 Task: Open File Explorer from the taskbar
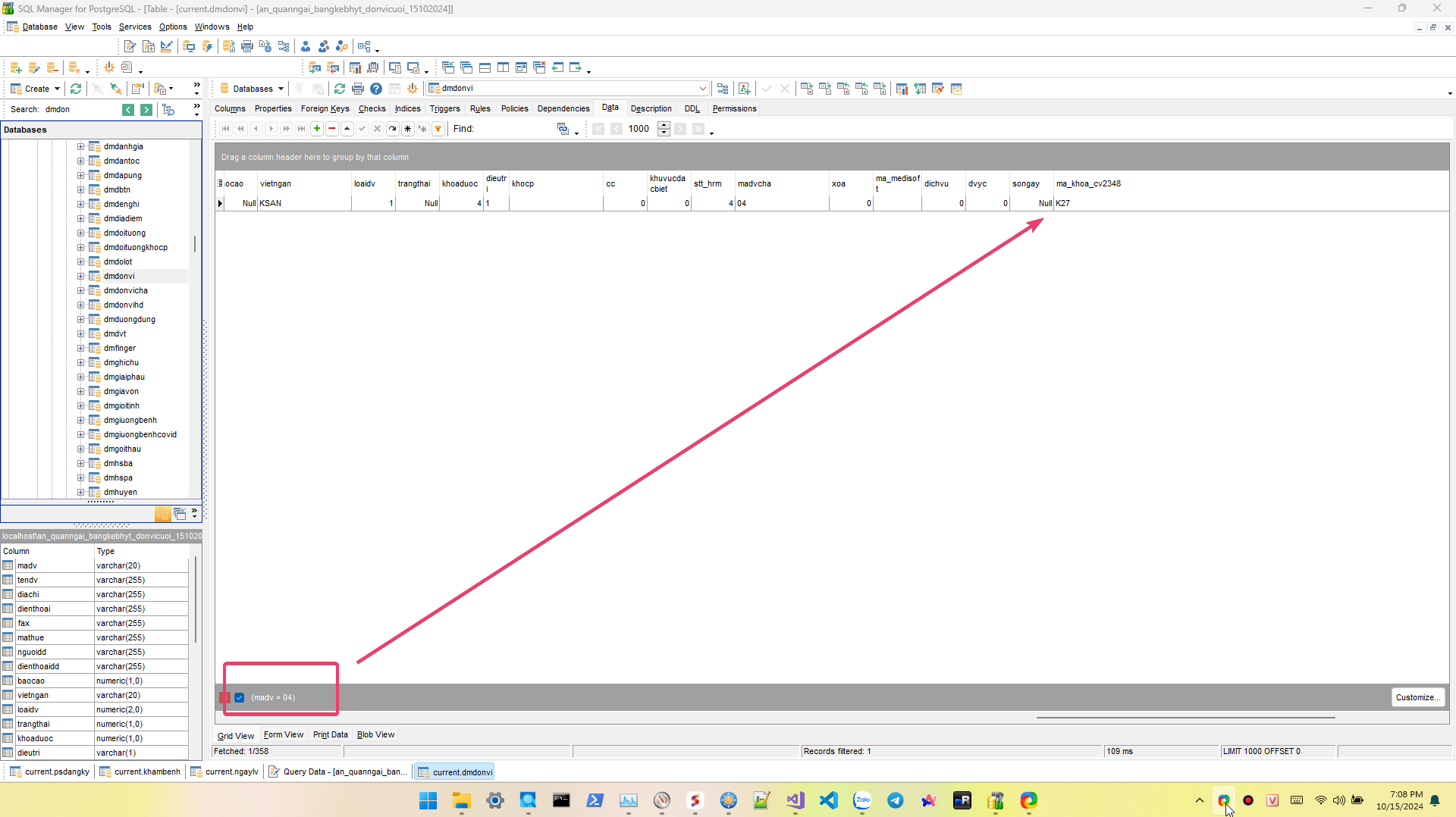(x=462, y=800)
